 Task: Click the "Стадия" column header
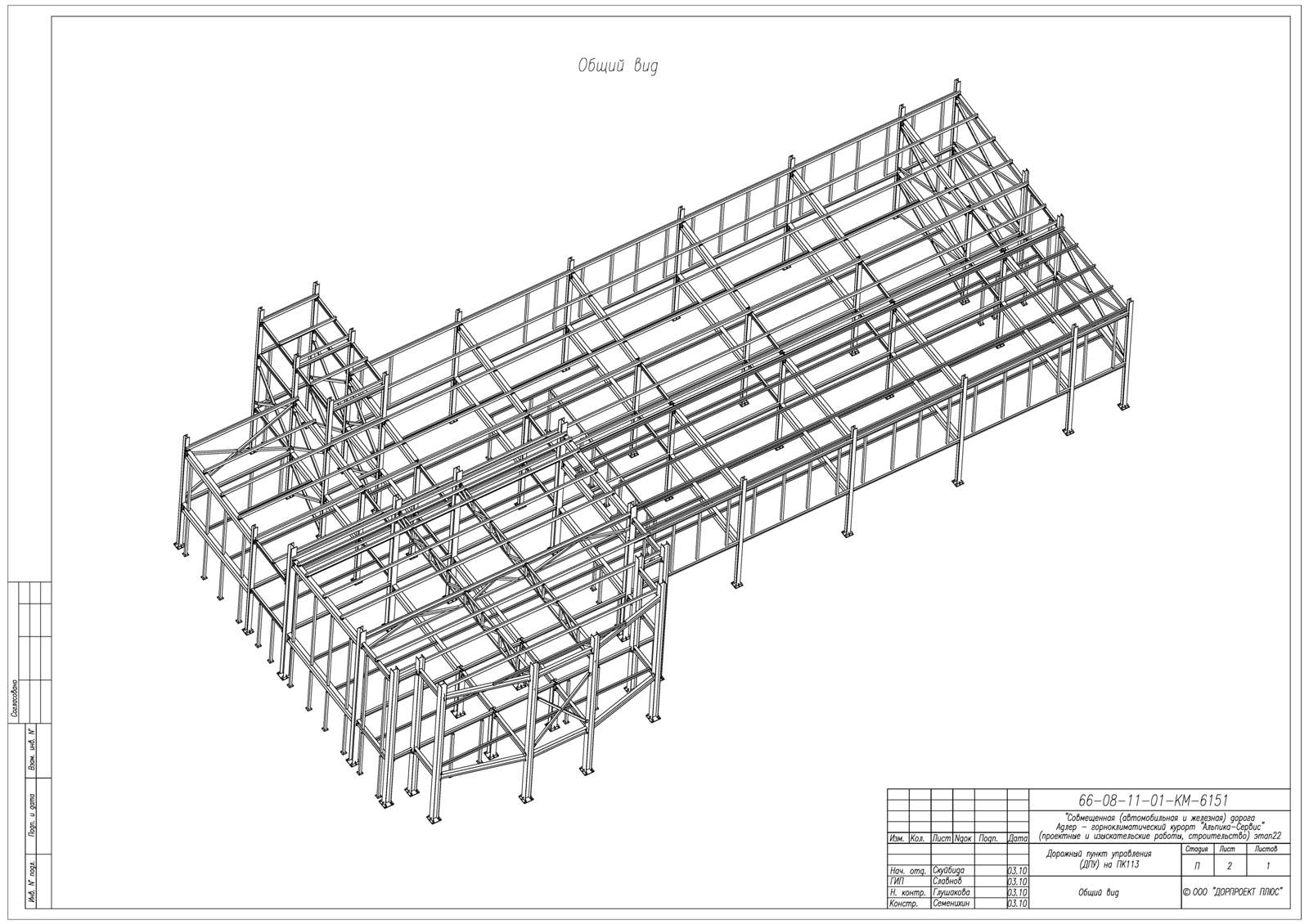[x=1197, y=850]
